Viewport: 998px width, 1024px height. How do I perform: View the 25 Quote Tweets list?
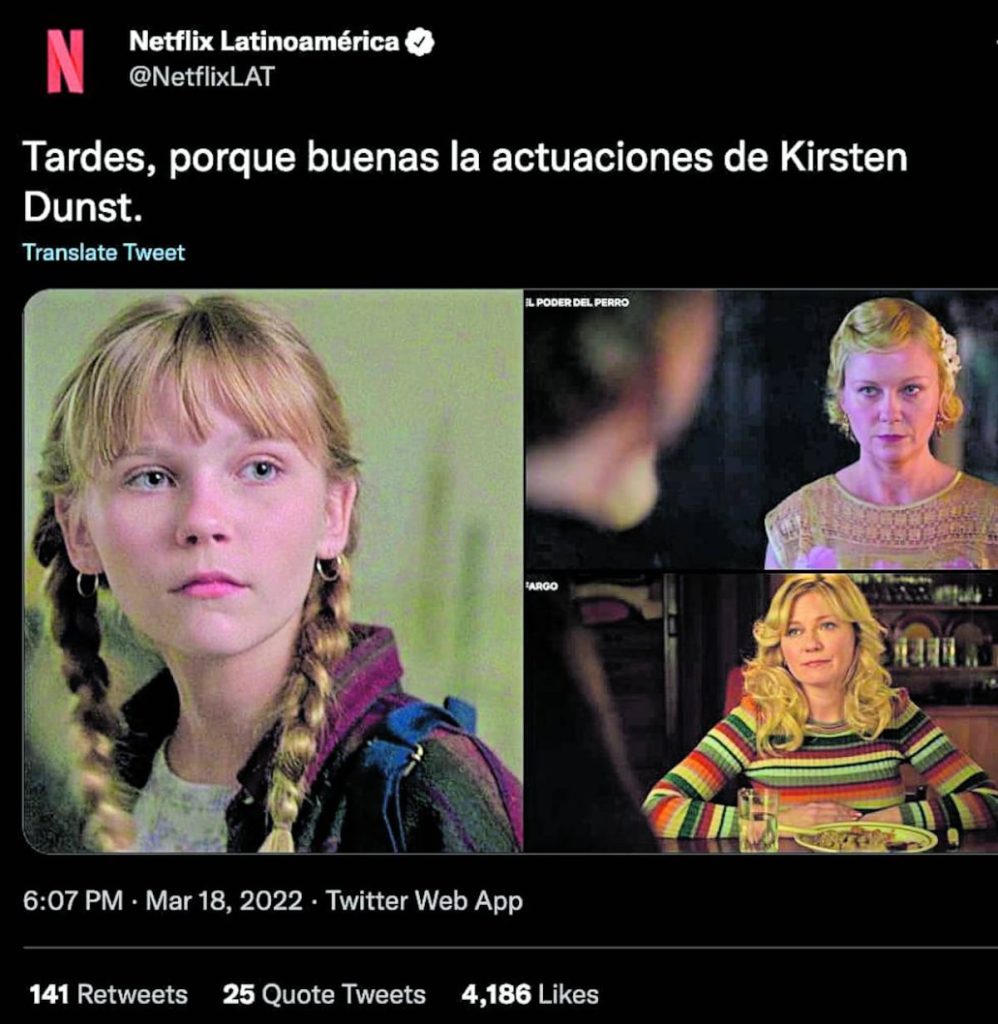tap(324, 995)
